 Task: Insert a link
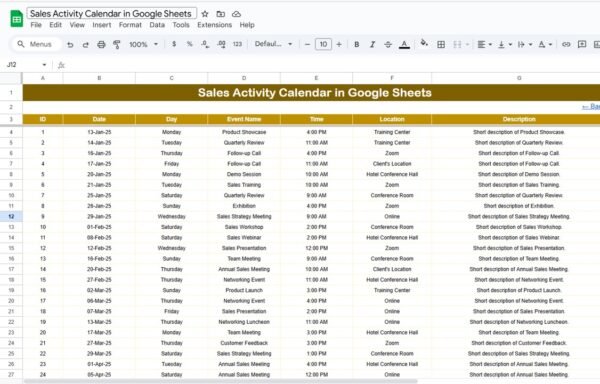(566, 44)
